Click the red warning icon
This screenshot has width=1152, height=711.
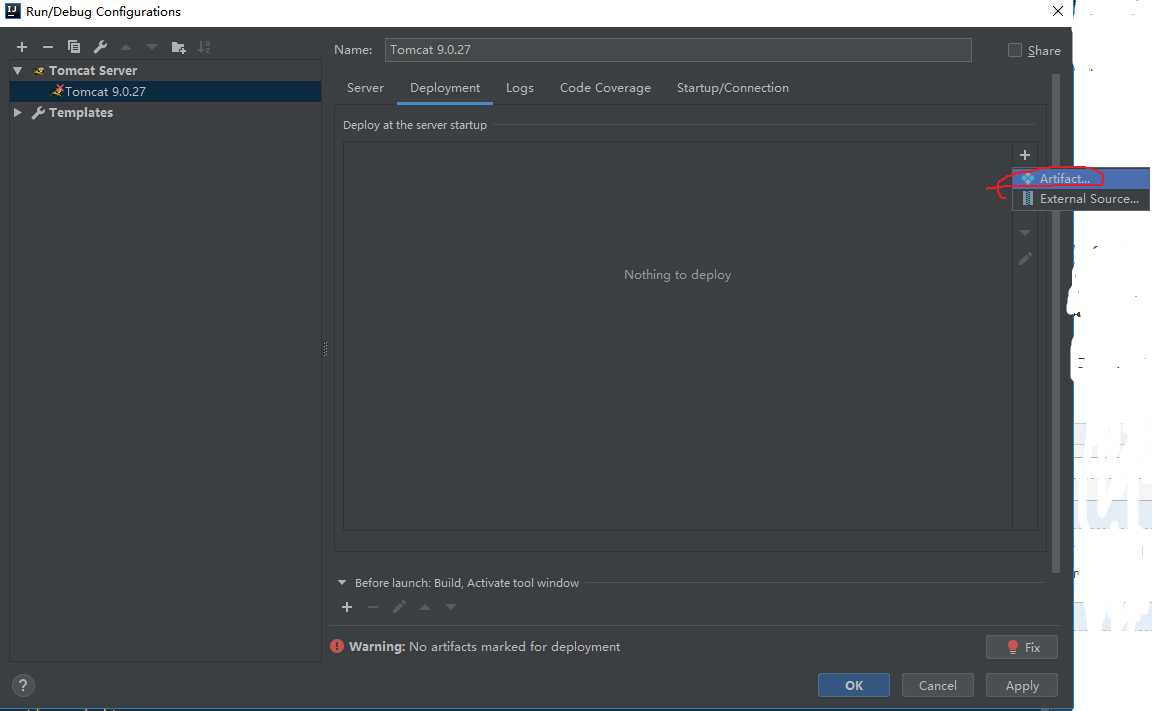click(336, 646)
